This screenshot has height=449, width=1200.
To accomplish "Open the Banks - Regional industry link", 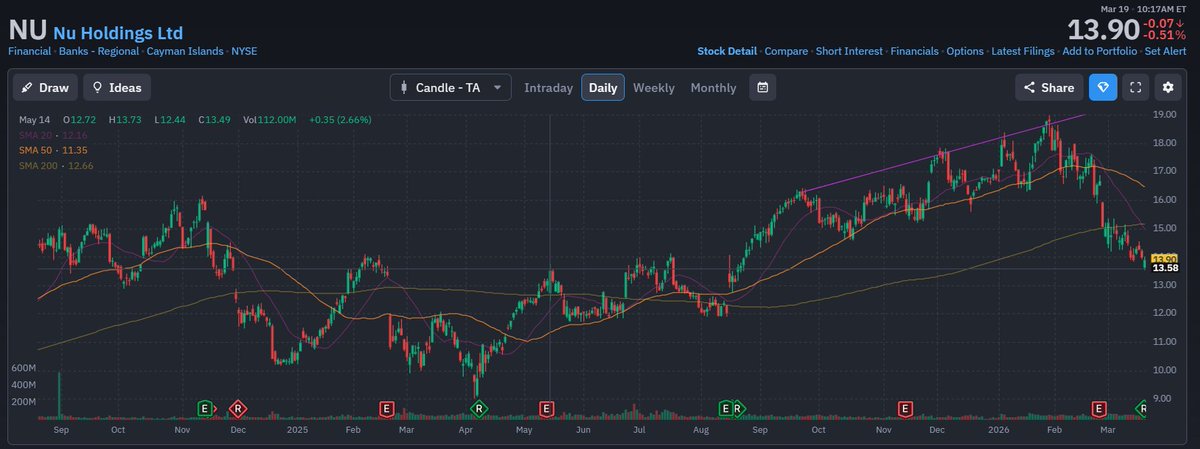I will tap(99, 50).
